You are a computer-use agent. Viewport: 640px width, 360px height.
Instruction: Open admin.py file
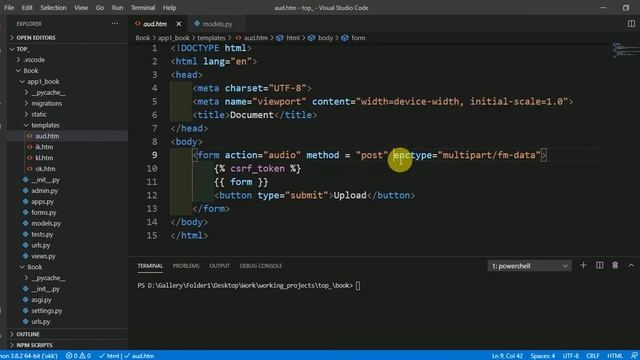[x=67, y=191]
